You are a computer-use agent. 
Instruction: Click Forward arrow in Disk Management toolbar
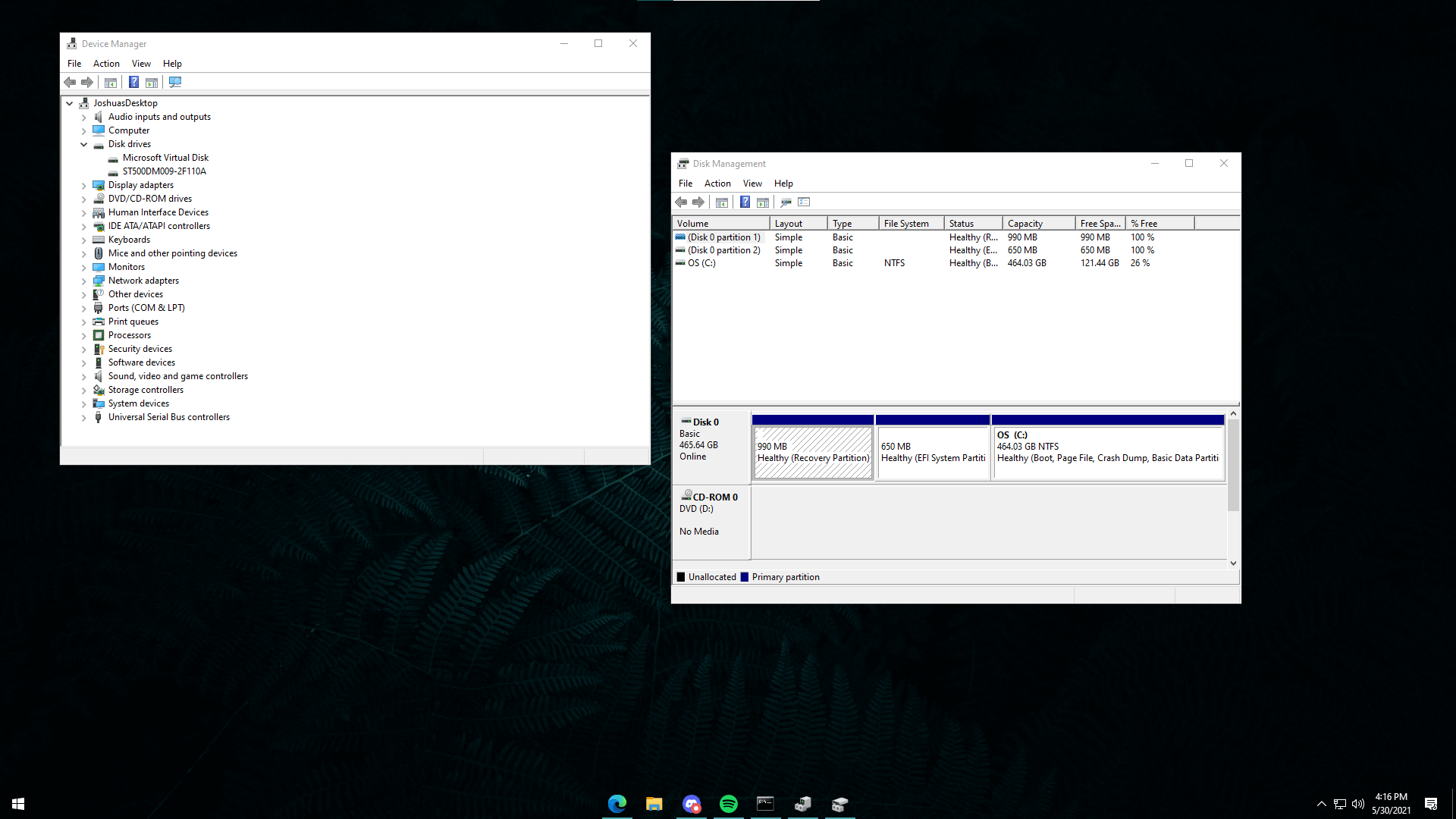point(698,202)
